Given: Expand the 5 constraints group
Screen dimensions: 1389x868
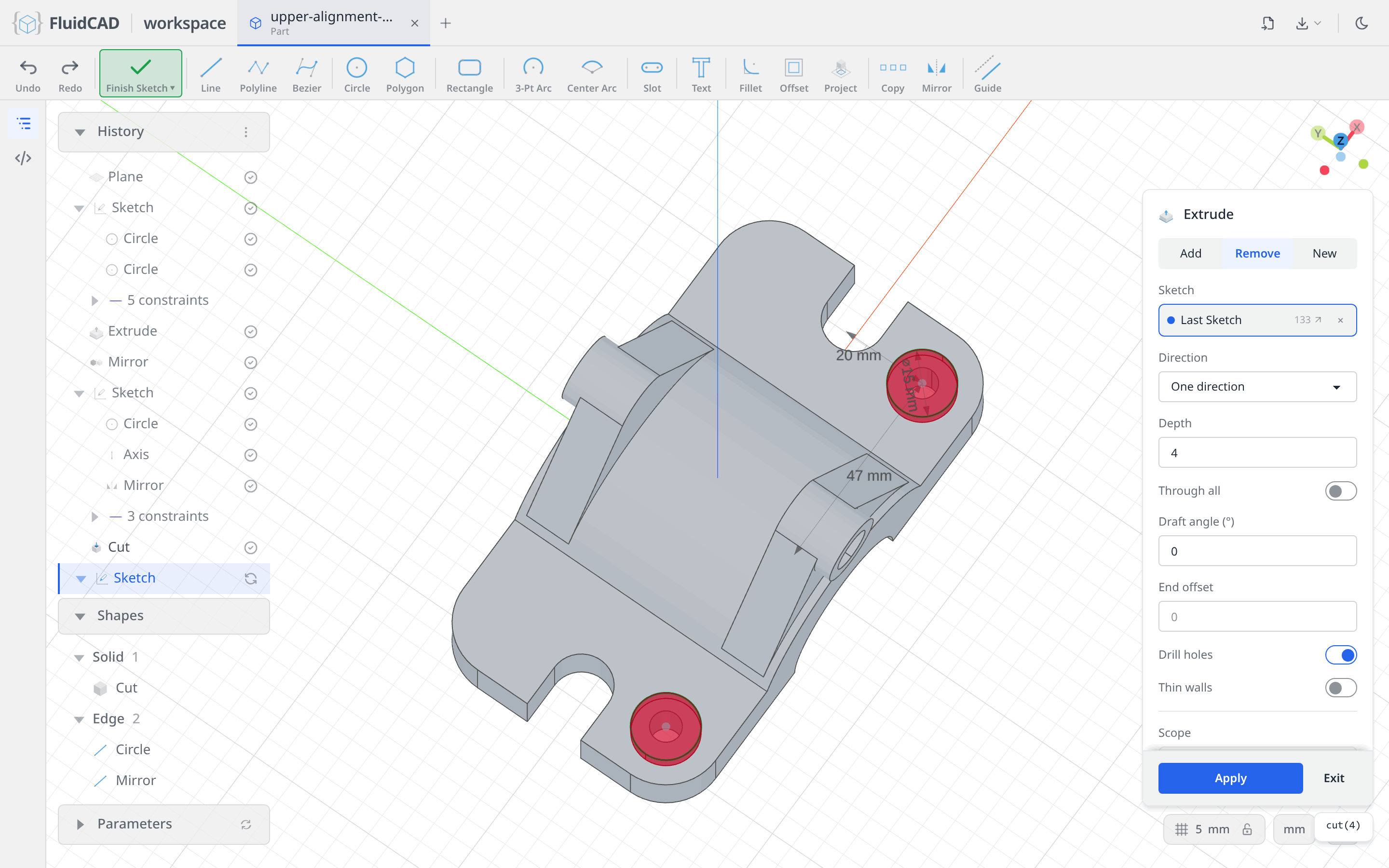Looking at the screenshot, I should [x=95, y=301].
